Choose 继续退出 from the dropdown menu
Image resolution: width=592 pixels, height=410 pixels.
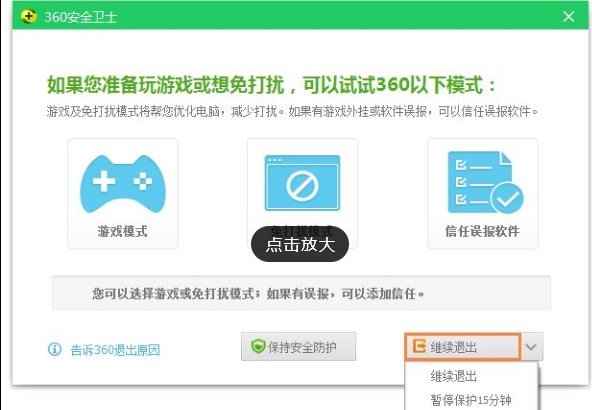[x=453, y=376]
